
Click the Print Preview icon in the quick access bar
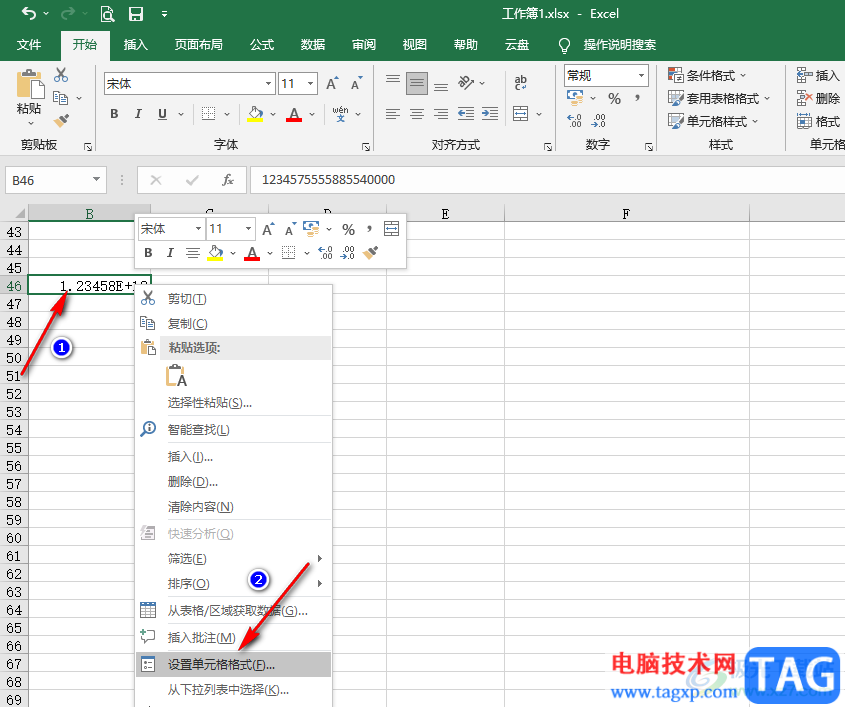tap(108, 14)
